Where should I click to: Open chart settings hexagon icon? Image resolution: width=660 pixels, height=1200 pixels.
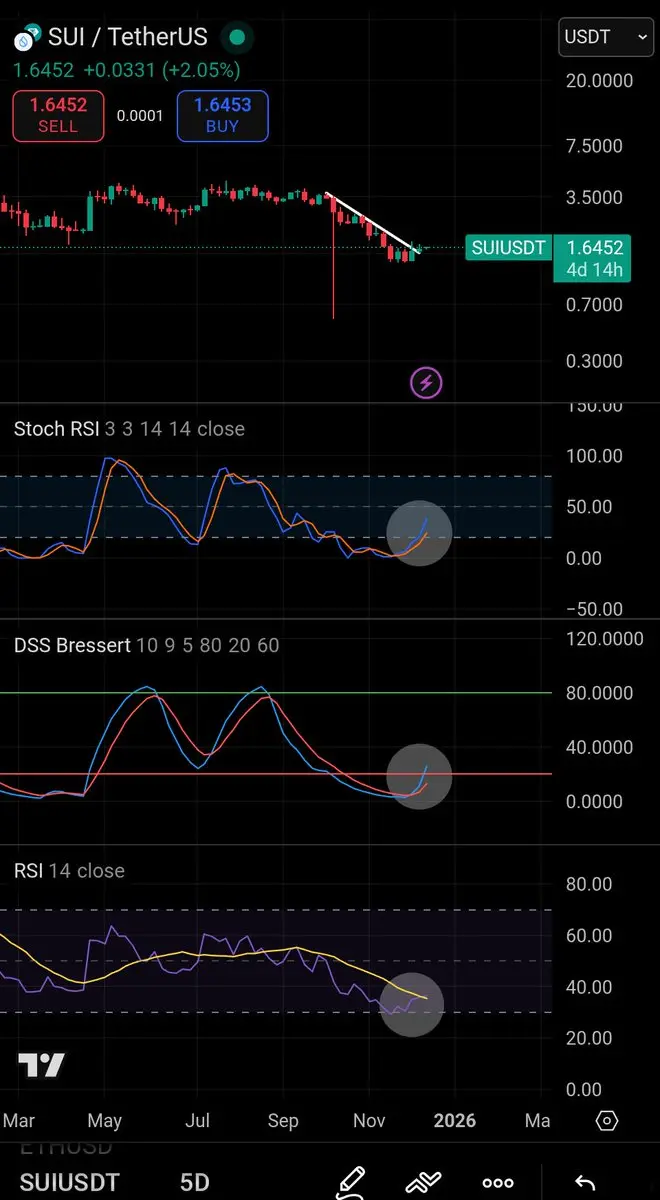pyautogui.click(x=607, y=1120)
